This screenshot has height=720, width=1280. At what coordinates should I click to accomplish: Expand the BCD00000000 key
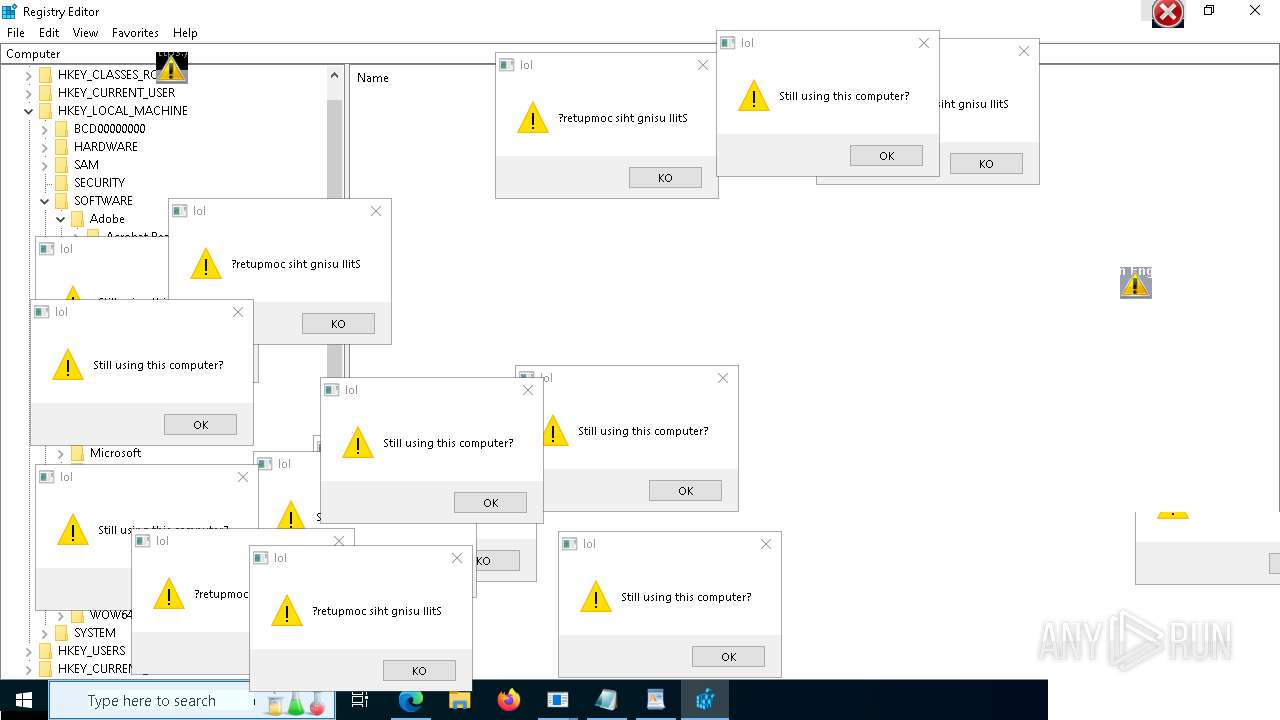tap(45, 129)
